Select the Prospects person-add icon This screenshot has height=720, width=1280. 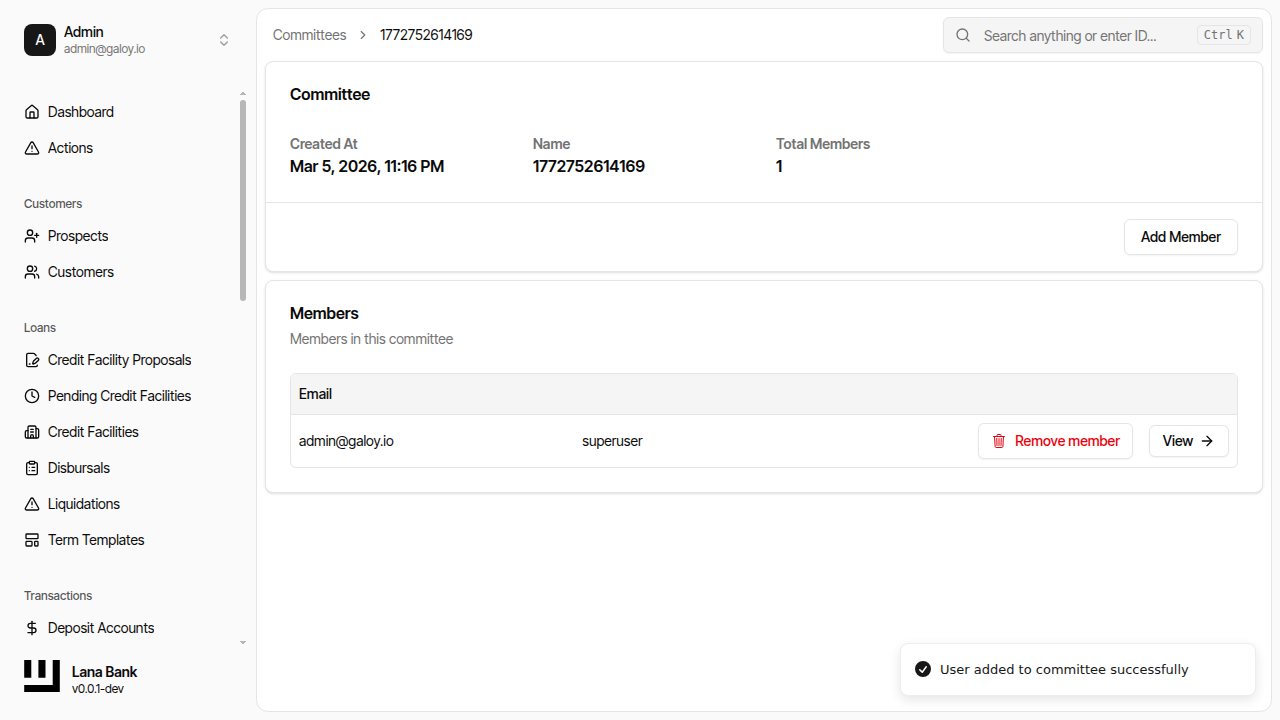click(31, 235)
